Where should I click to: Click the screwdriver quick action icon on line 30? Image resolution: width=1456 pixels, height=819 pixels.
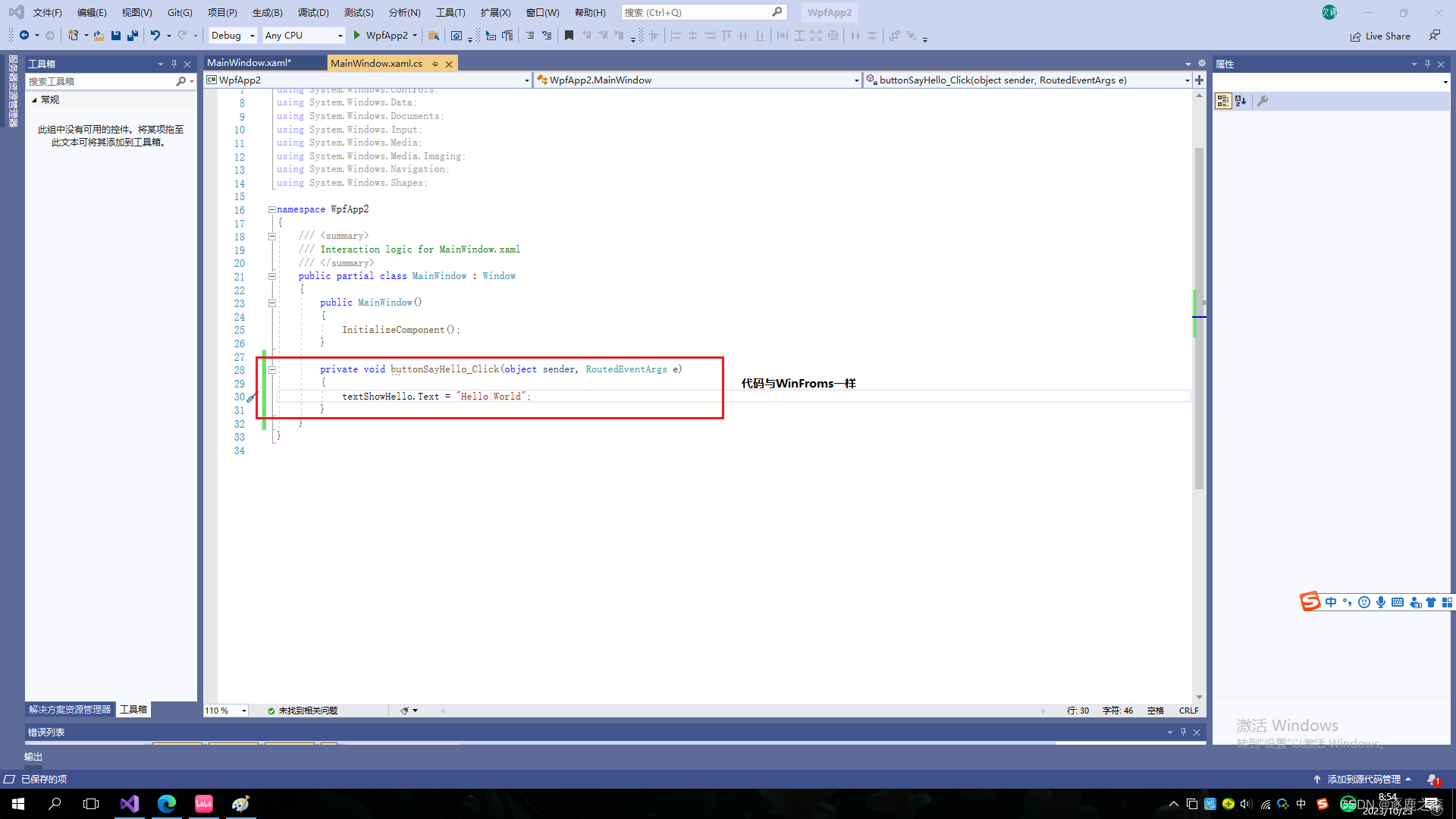tap(252, 397)
